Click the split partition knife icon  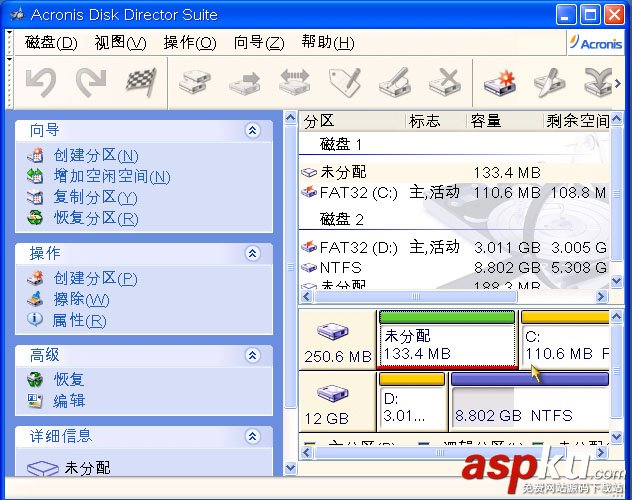tap(550, 82)
